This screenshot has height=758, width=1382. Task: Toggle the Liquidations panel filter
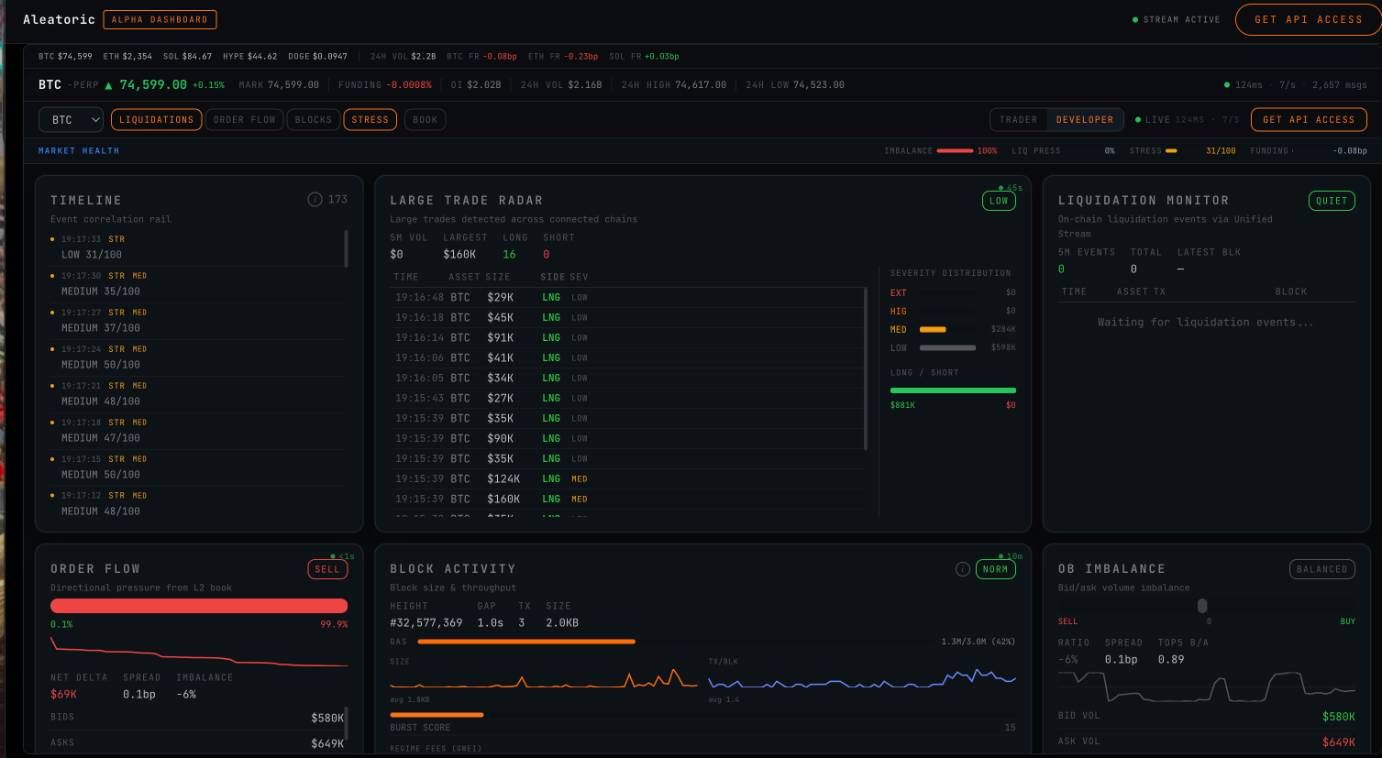click(156, 120)
